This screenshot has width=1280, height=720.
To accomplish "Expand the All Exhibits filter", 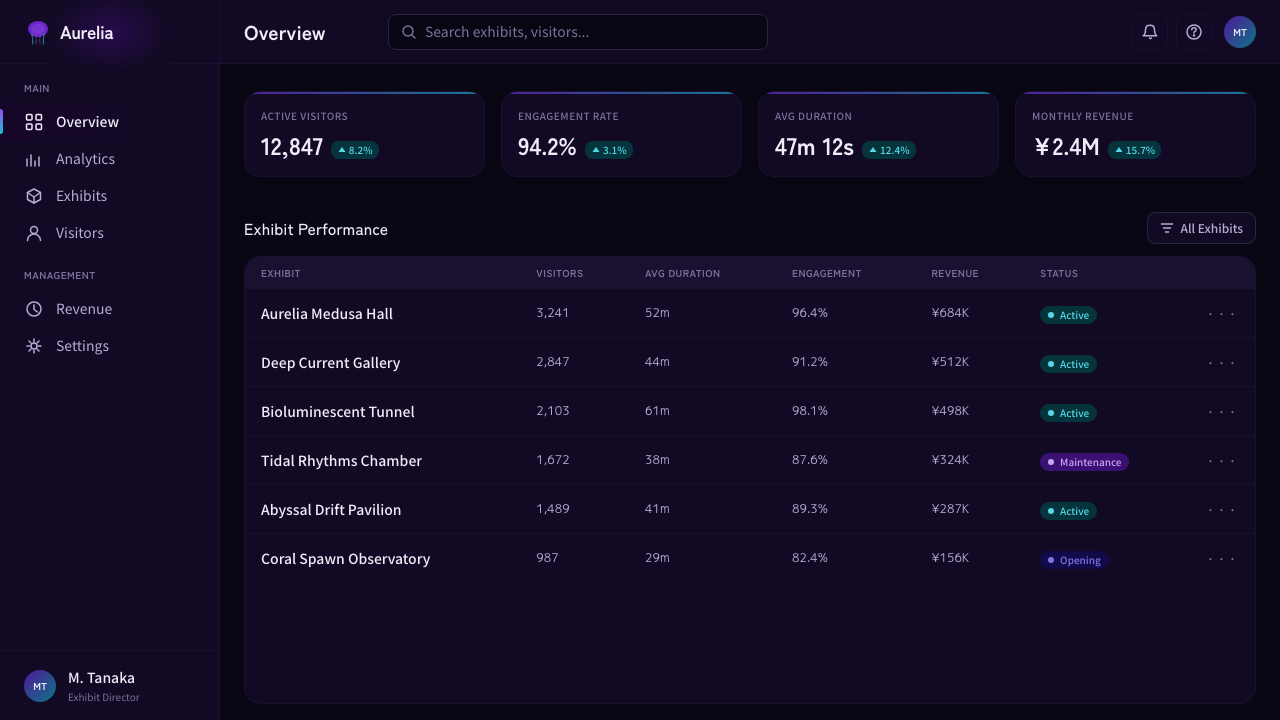I will coord(1201,228).
